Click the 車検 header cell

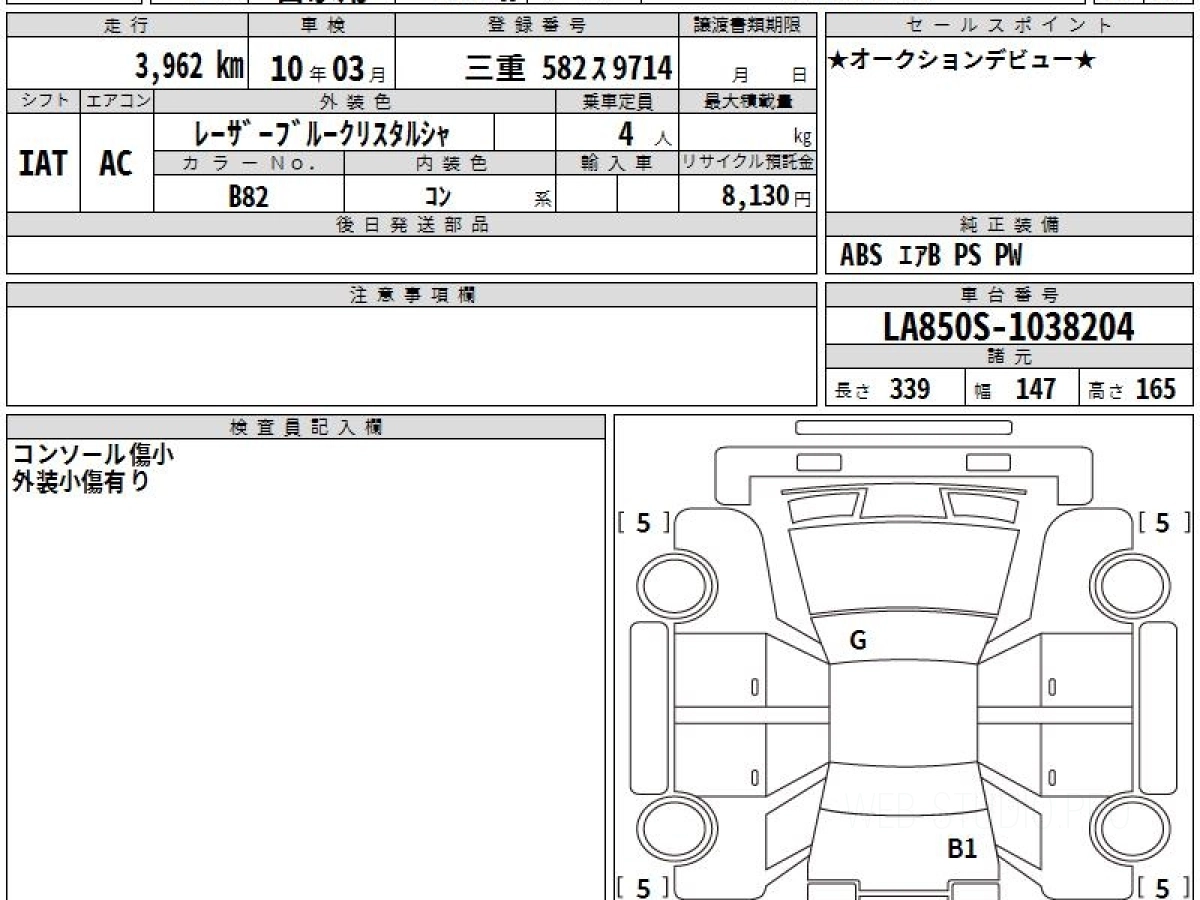(x=321, y=26)
